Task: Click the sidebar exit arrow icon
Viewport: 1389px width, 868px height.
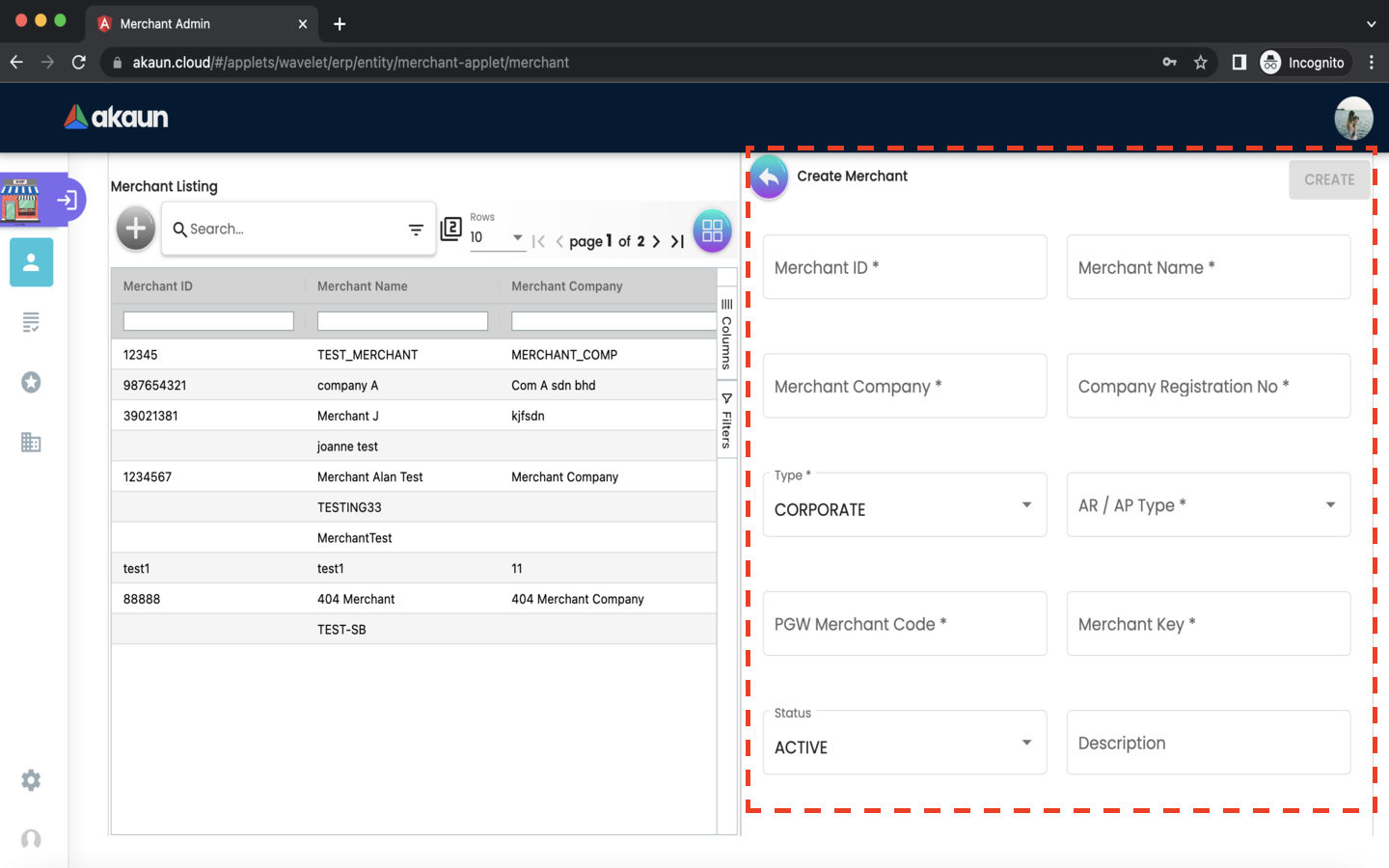Action: pyautogui.click(x=67, y=201)
